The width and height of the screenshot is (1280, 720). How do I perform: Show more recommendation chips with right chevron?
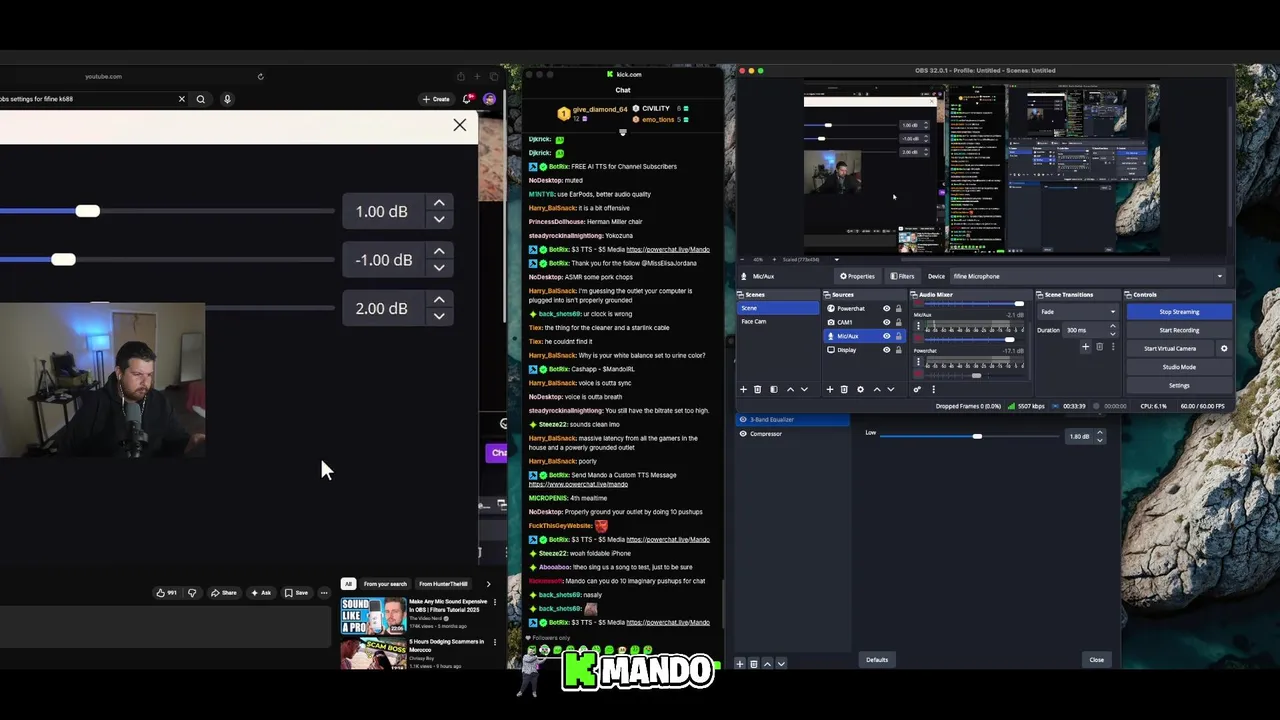[488, 584]
